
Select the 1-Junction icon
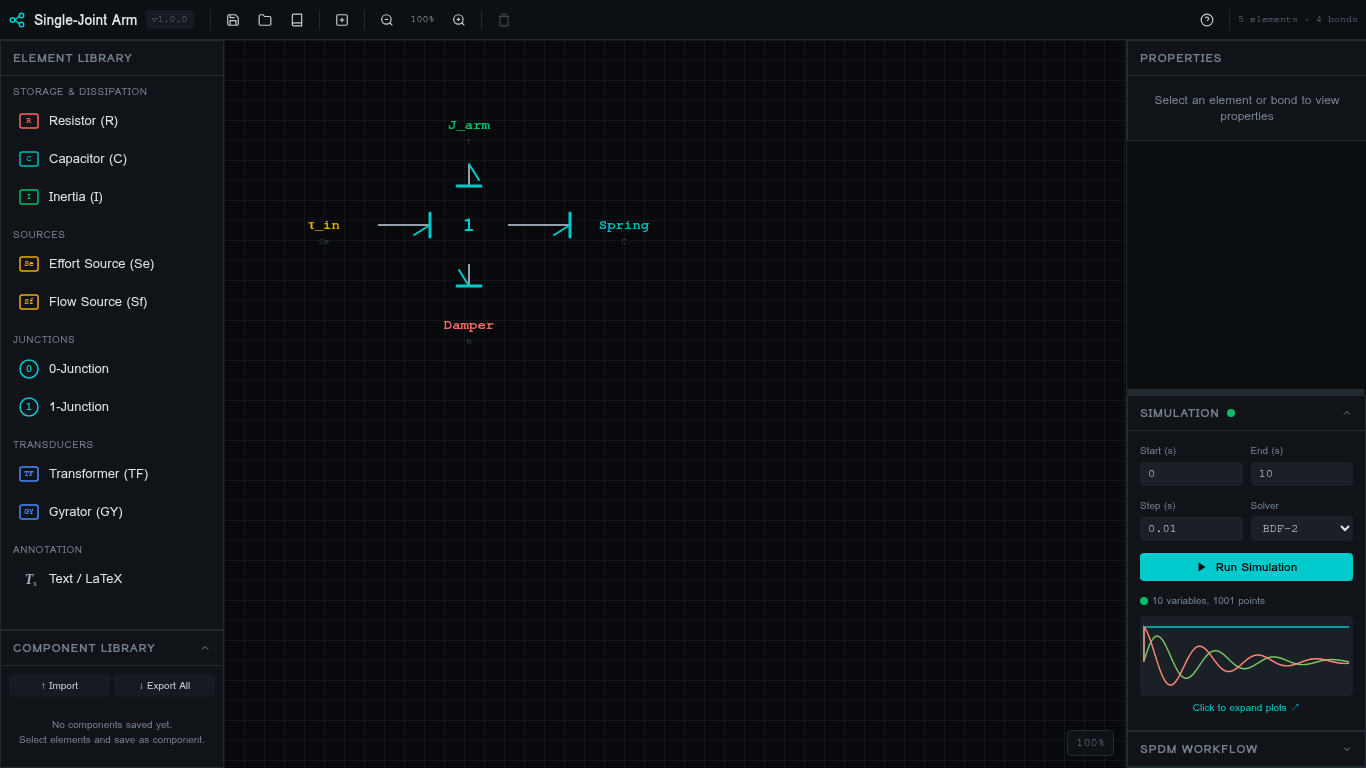tap(29, 407)
